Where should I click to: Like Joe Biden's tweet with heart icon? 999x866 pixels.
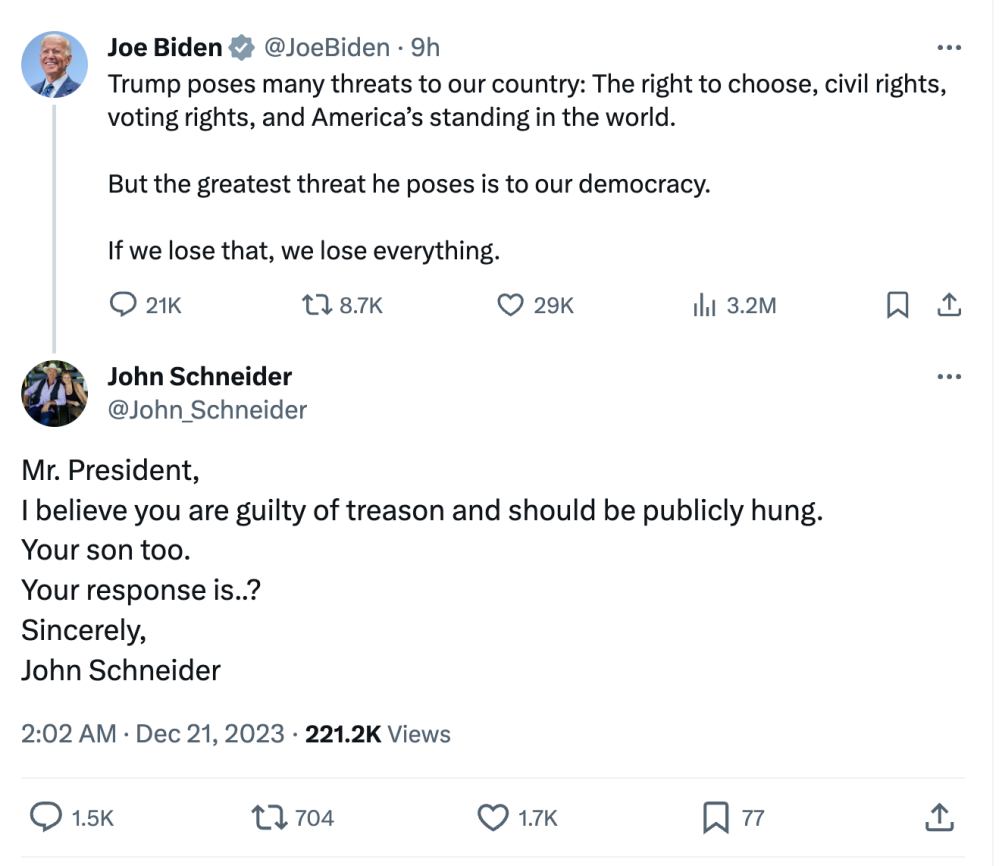(511, 305)
